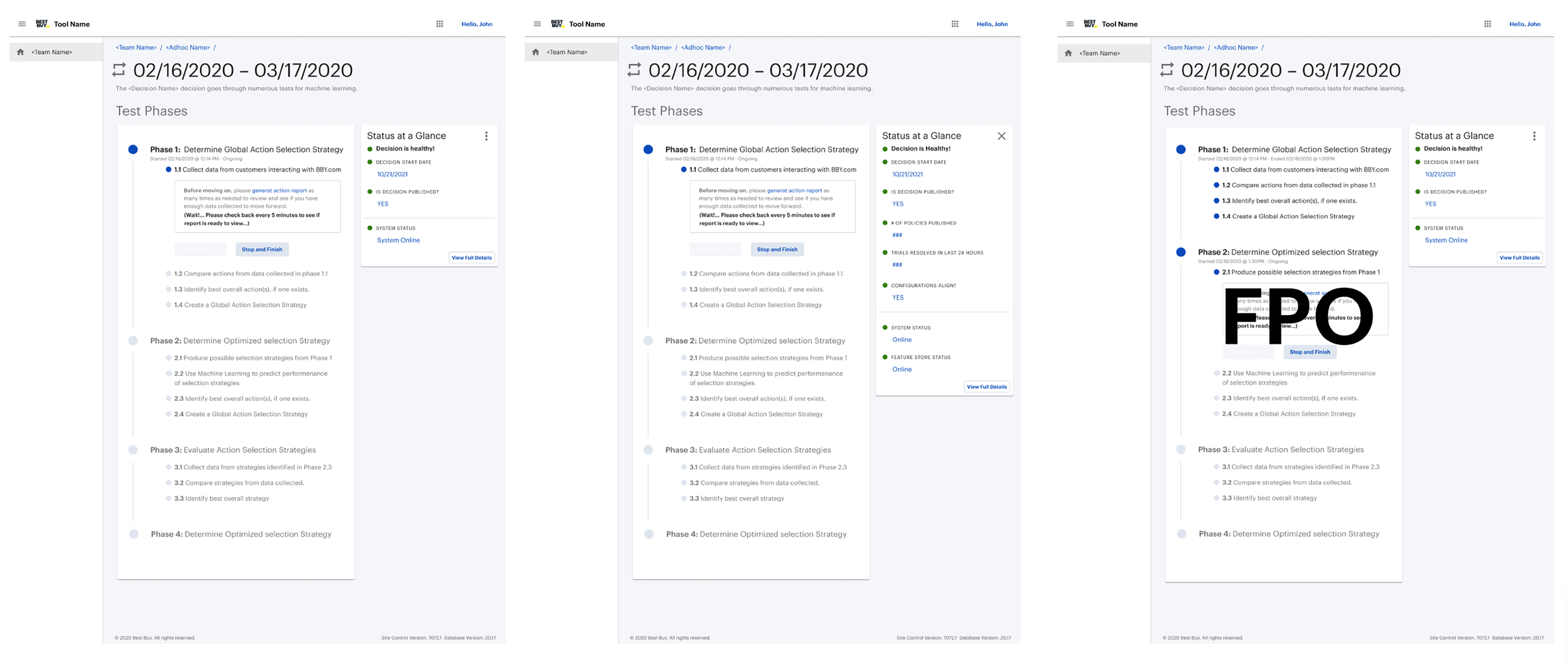The width and height of the screenshot is (1568, 665).
Task: Select <Team Name> sidebar item in left mockup
Action: [56, 52]
